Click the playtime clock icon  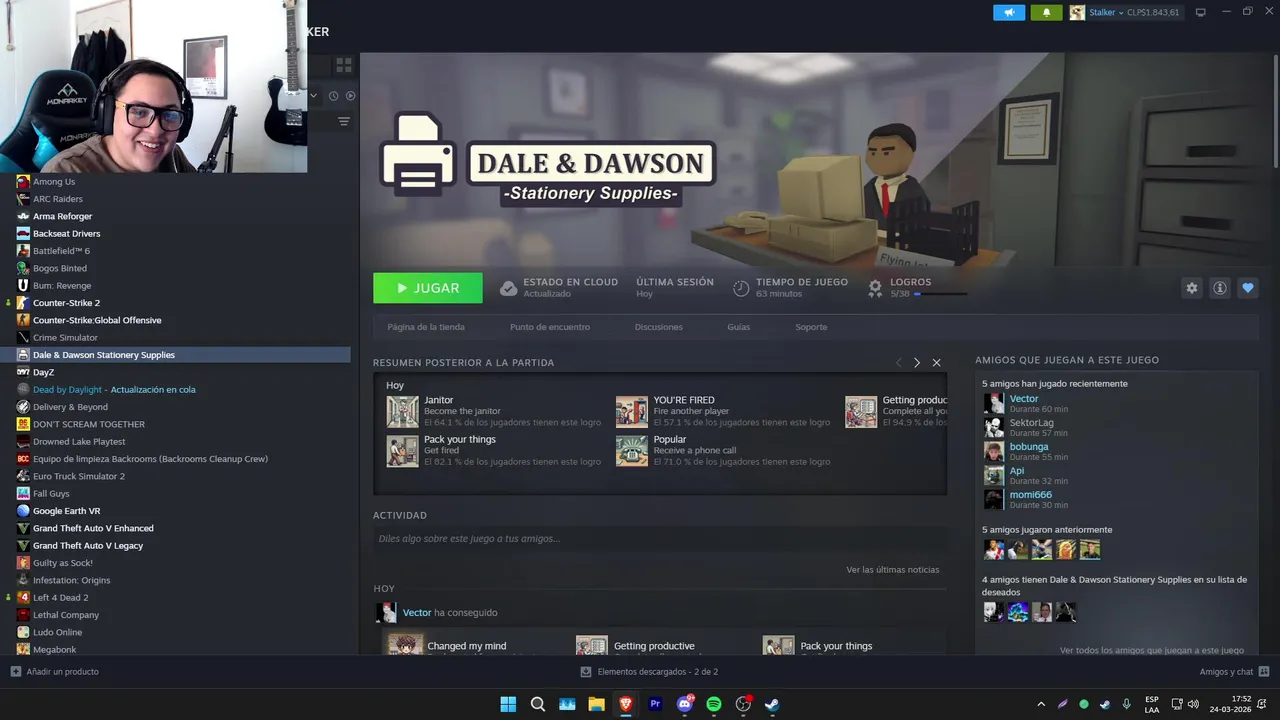coord(741,288)
